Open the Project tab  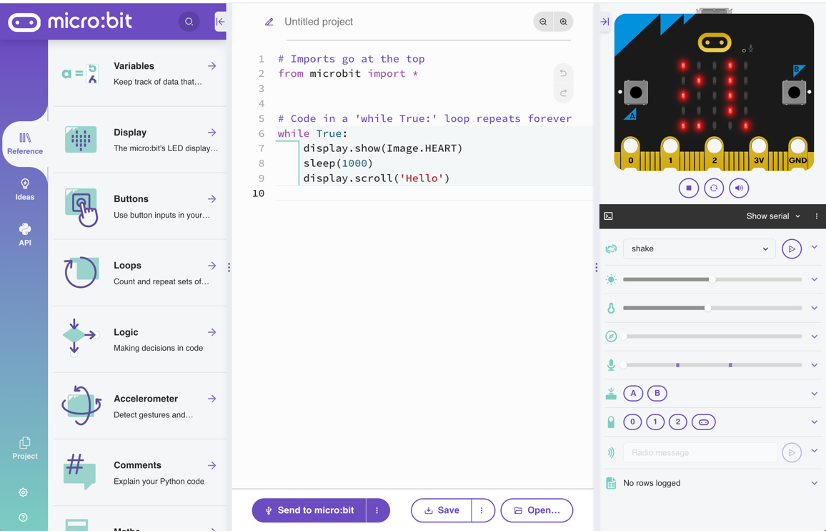[25, 448]
